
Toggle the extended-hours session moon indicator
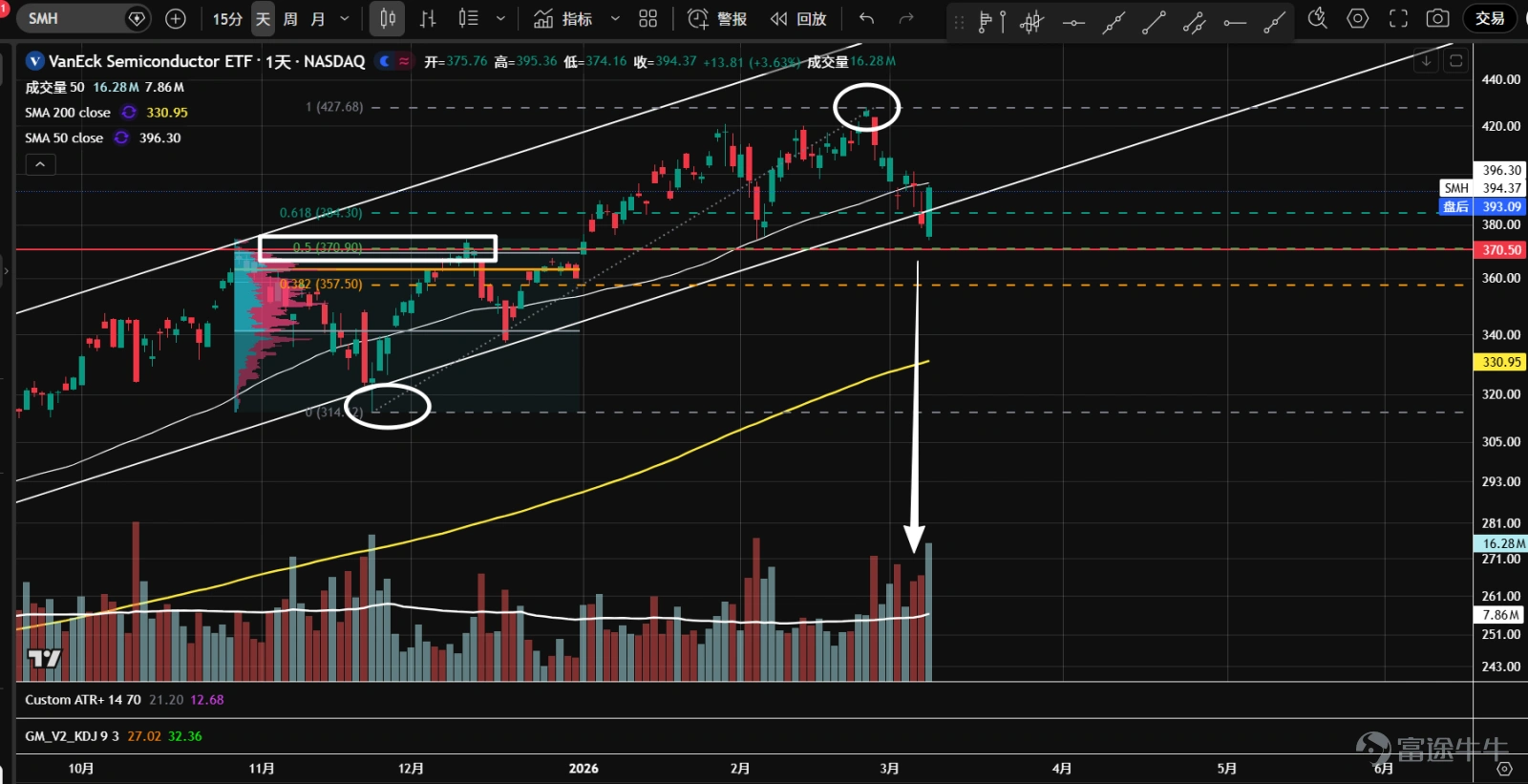tap(386, 61)
